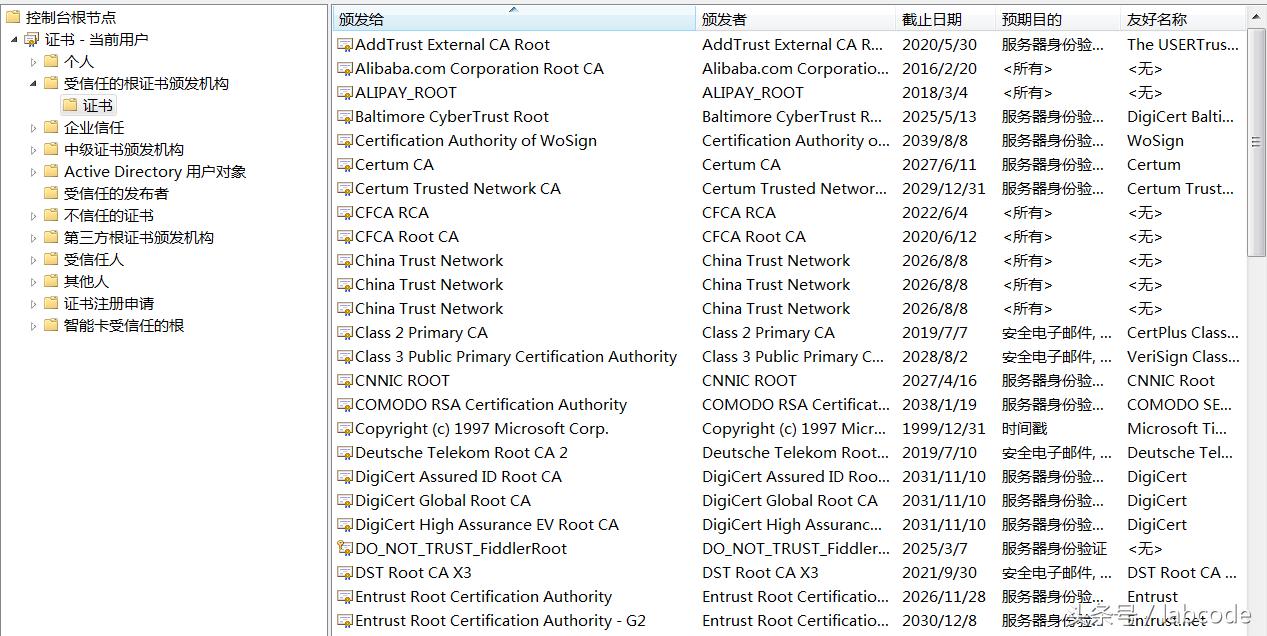Select the 智能卡受信任的根 folder

[x=124, y=326]
